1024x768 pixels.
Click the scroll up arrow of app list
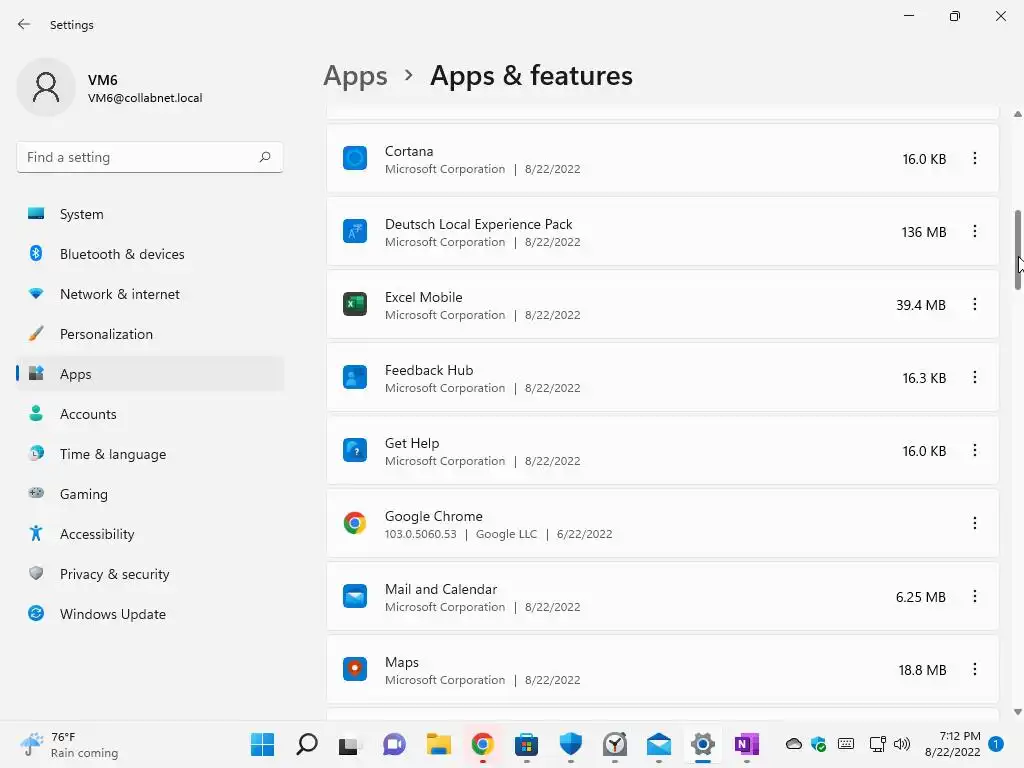pos(1017,114)
